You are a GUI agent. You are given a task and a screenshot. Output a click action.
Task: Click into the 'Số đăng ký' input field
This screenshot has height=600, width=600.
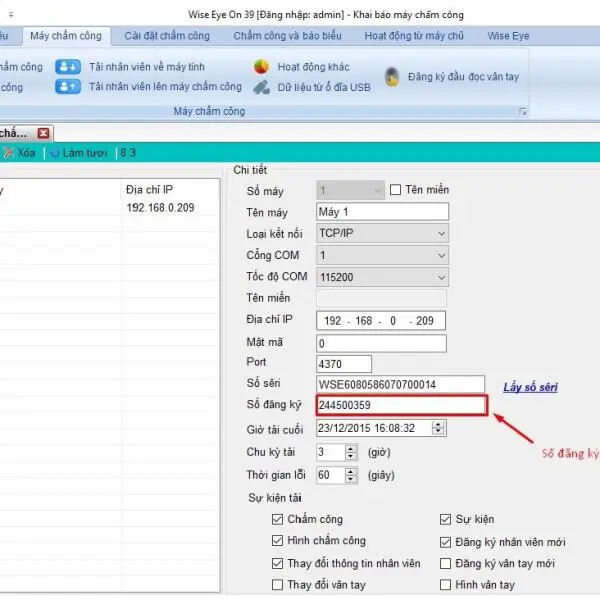[400, 406]
